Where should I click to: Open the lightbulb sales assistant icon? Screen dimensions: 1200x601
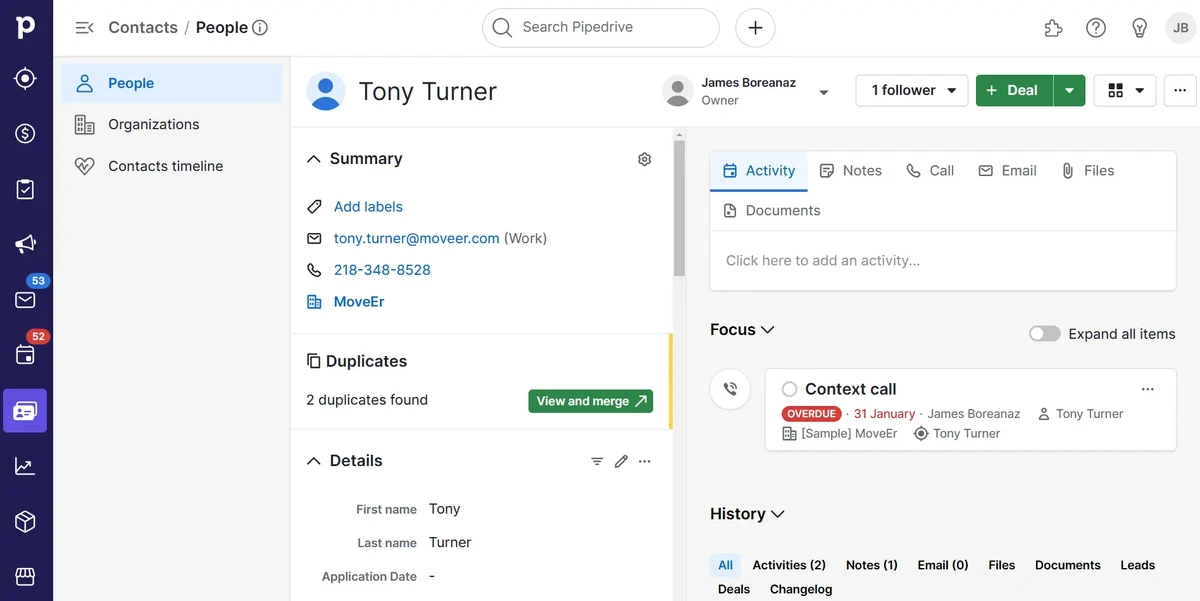pos(1139,28)
